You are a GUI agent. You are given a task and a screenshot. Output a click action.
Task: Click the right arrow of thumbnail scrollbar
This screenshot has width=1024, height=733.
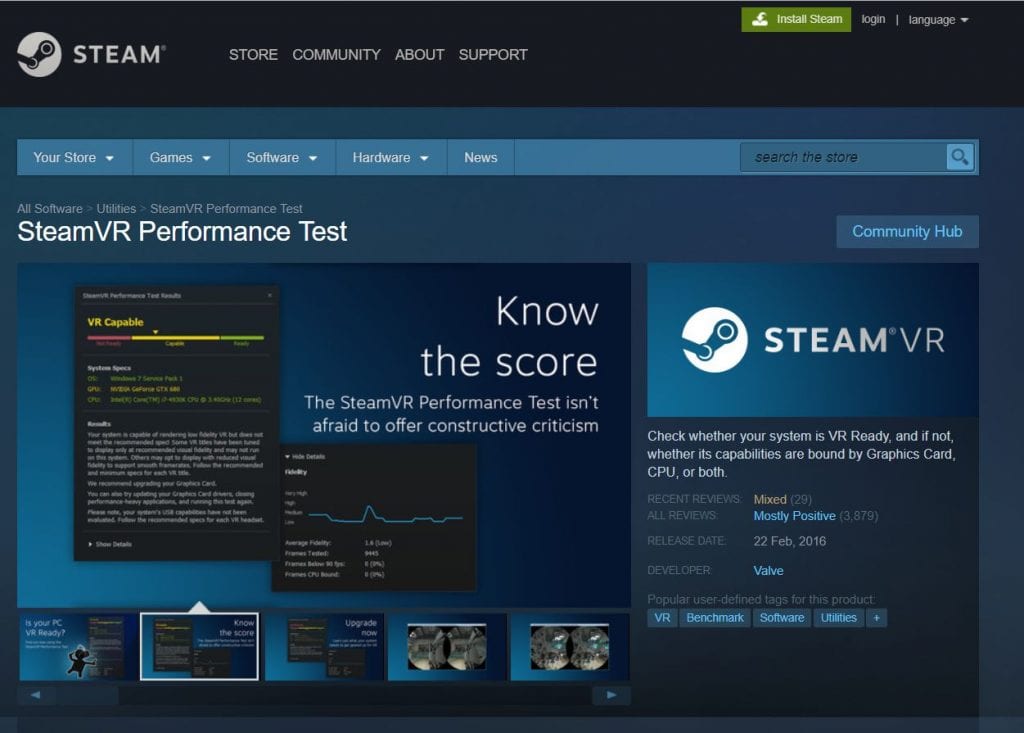[611, 694]
